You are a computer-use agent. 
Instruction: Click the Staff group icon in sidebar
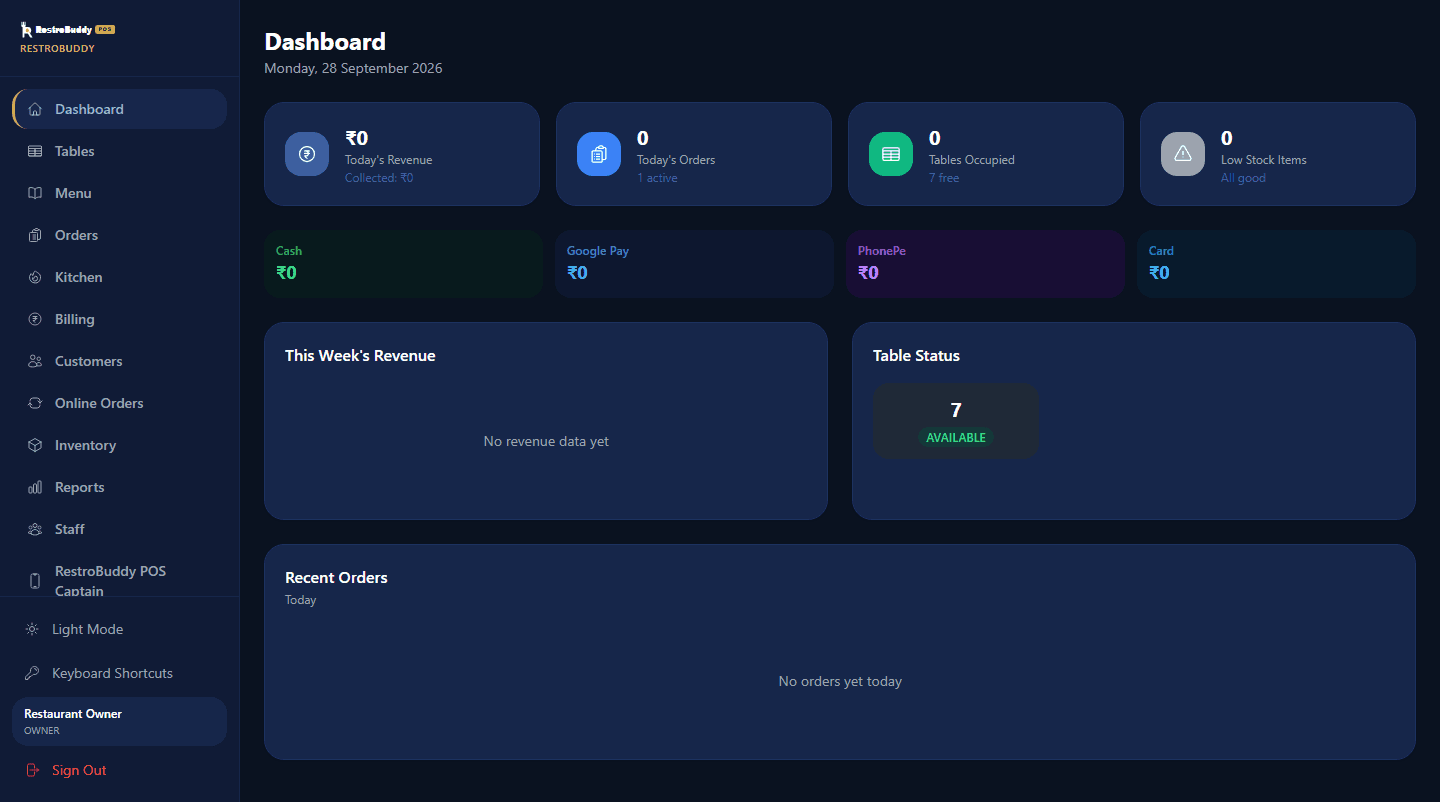point(35,529)
